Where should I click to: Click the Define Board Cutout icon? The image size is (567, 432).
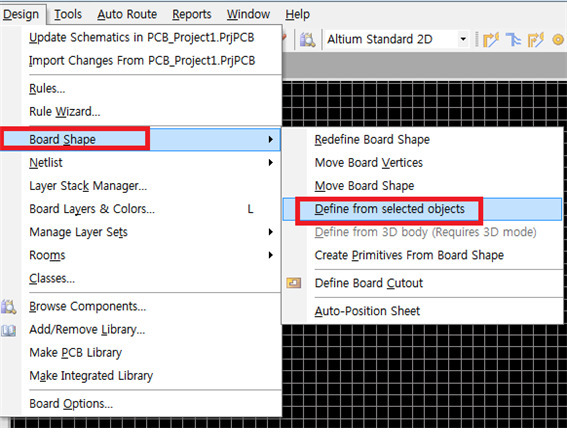pos(294,283)
